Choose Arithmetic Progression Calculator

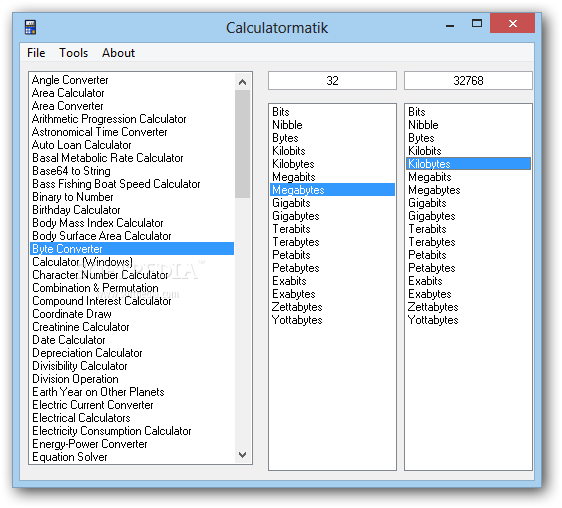click(x=132, y=119)
